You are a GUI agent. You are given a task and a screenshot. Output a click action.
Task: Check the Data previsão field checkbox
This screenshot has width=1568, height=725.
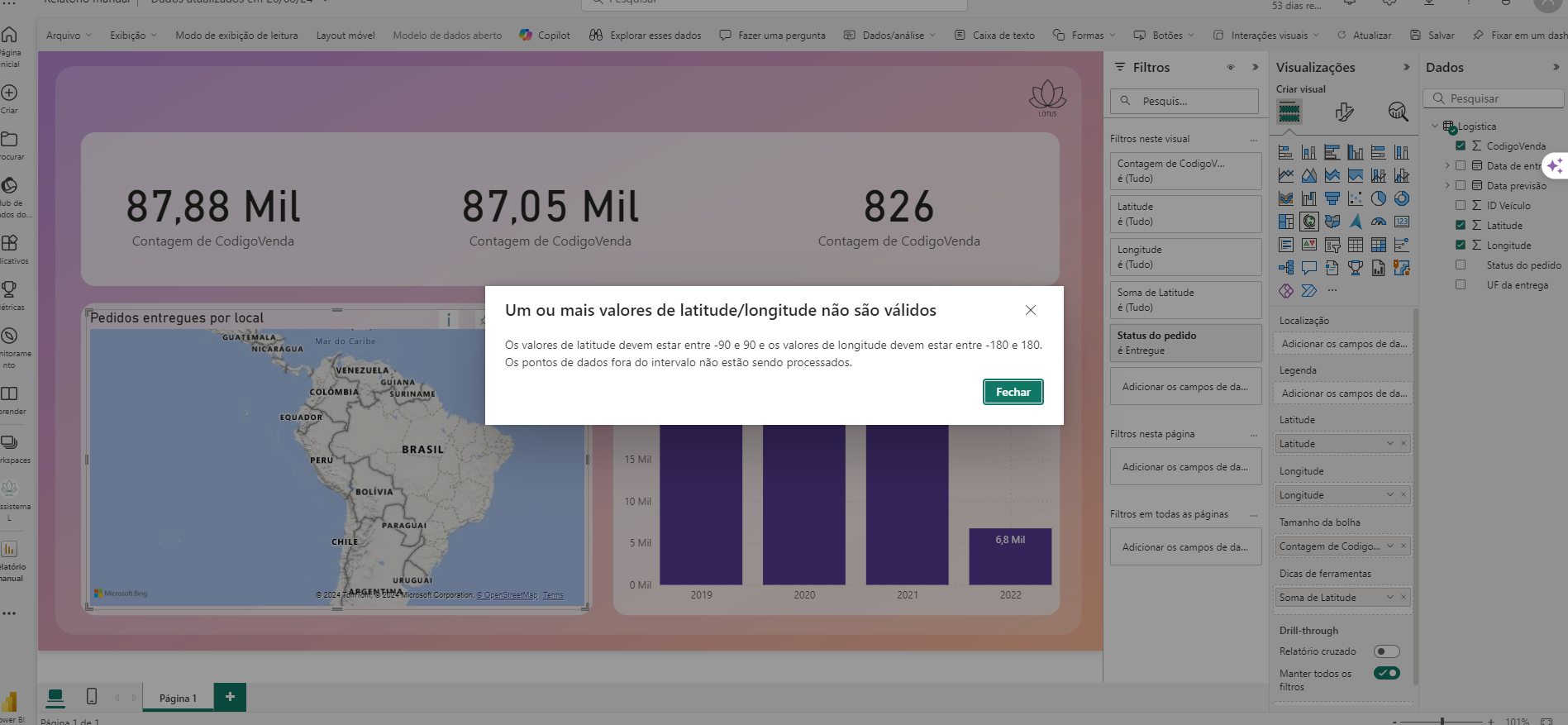(1461, 185)
